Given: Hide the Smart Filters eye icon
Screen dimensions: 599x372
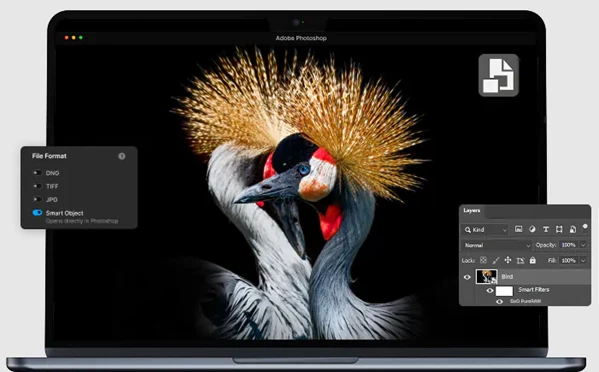Looking at the screenshot, I should coord(490,291).
